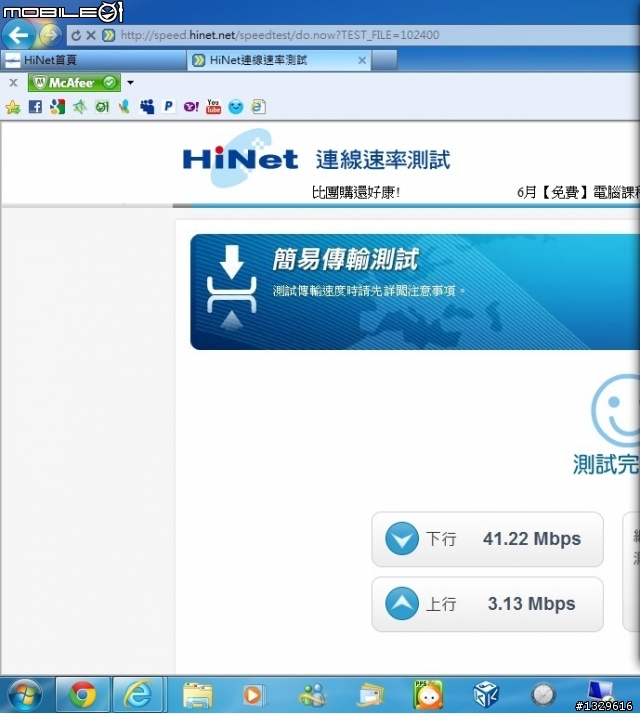
Task: Open Windows Live Mail from taskbar
Action: point(370,695)
